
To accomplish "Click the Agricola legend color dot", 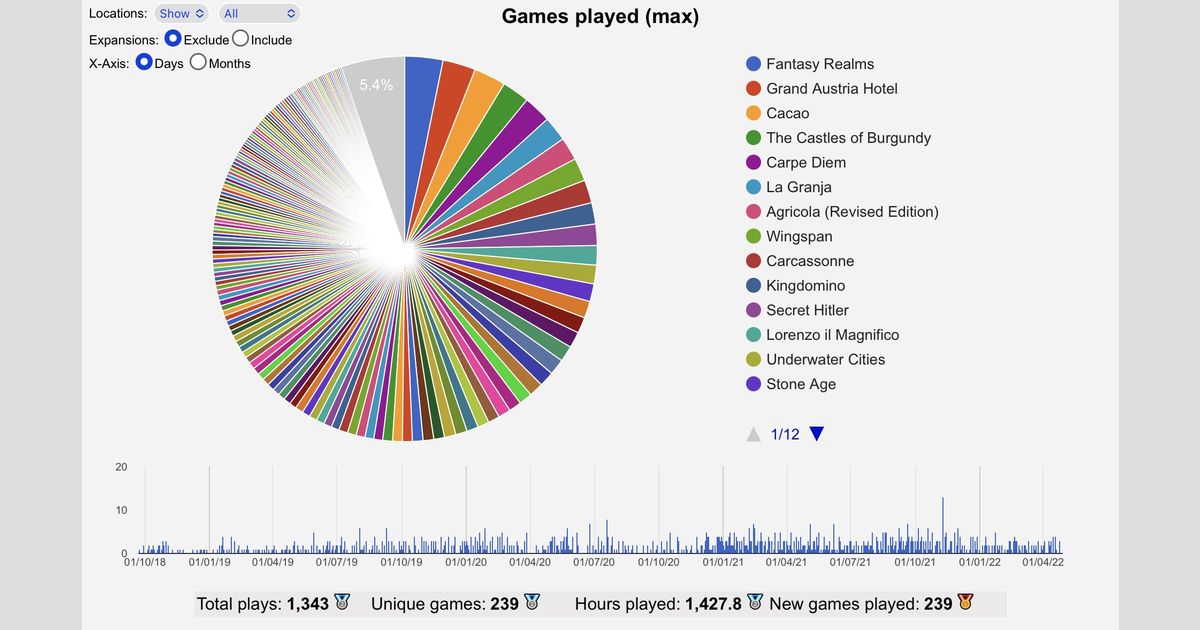I will [x=754, y=211].
